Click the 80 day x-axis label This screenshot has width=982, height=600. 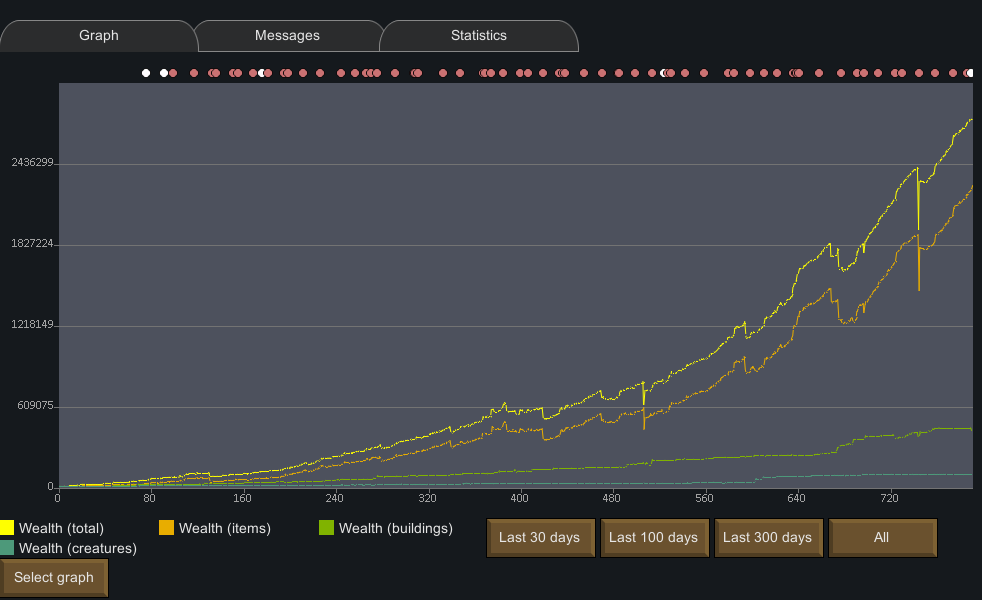tap(149, 499)
